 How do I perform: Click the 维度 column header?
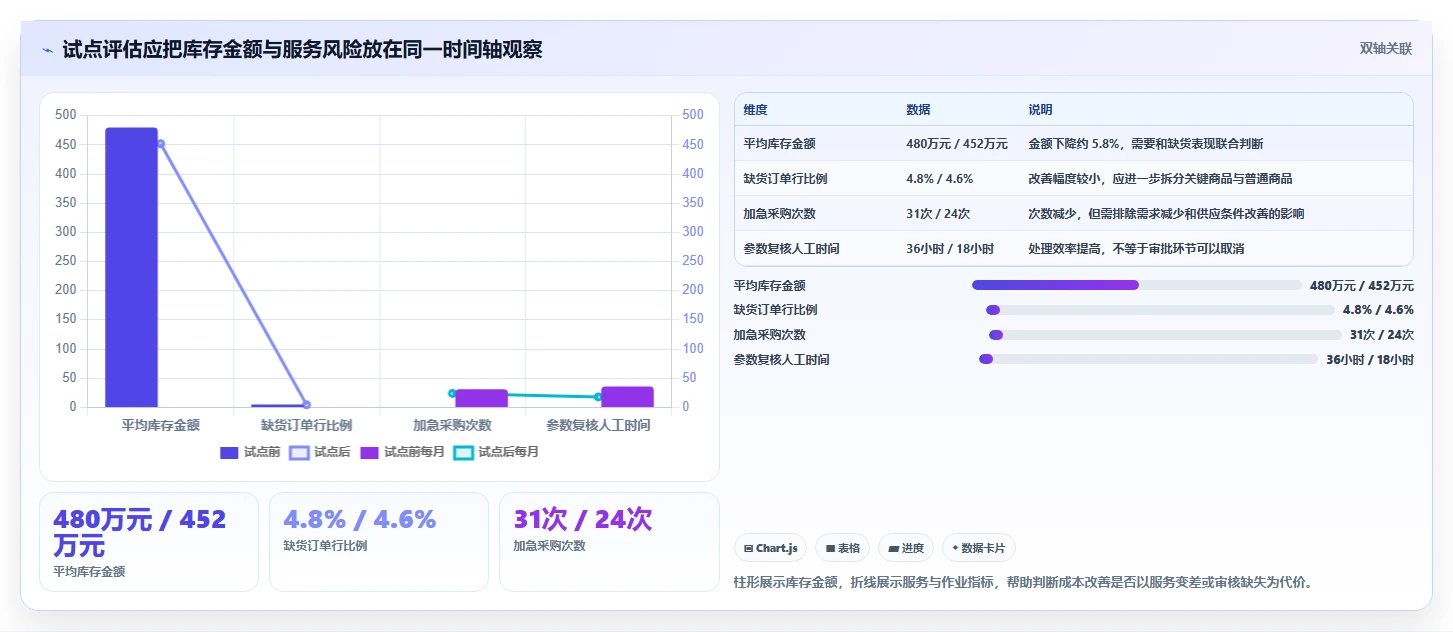(756, 110)
